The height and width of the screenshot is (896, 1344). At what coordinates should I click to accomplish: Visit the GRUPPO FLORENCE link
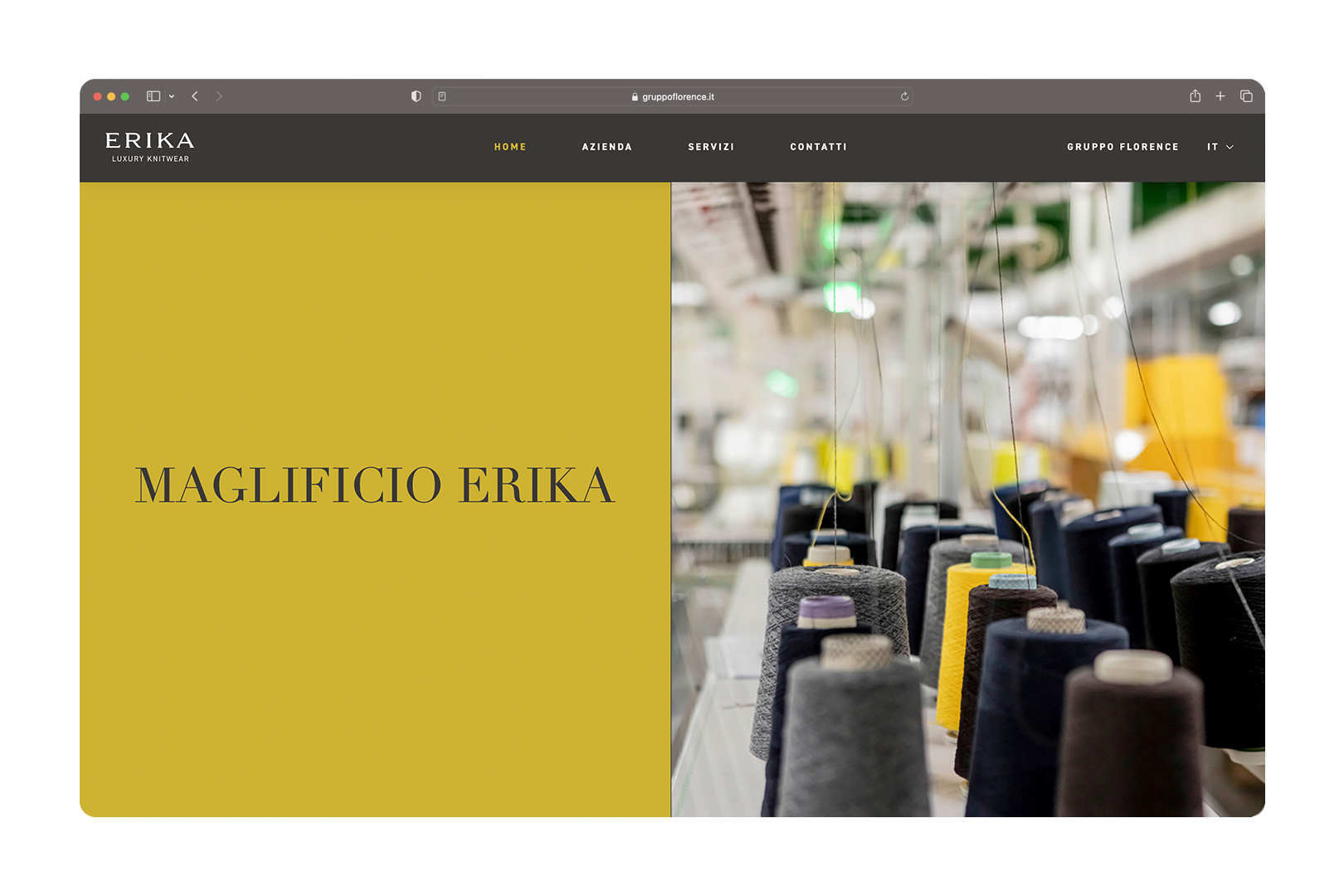click(1122, 147)
